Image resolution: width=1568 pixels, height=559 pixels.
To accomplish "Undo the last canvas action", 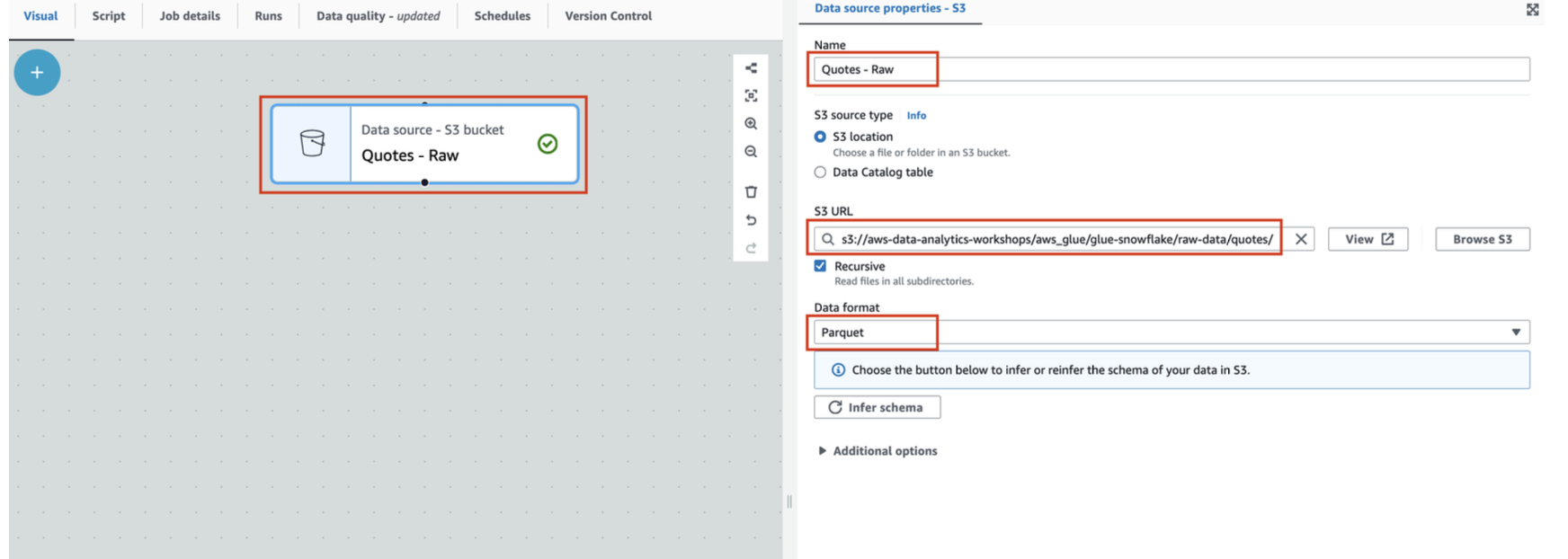I will (751, 220).
